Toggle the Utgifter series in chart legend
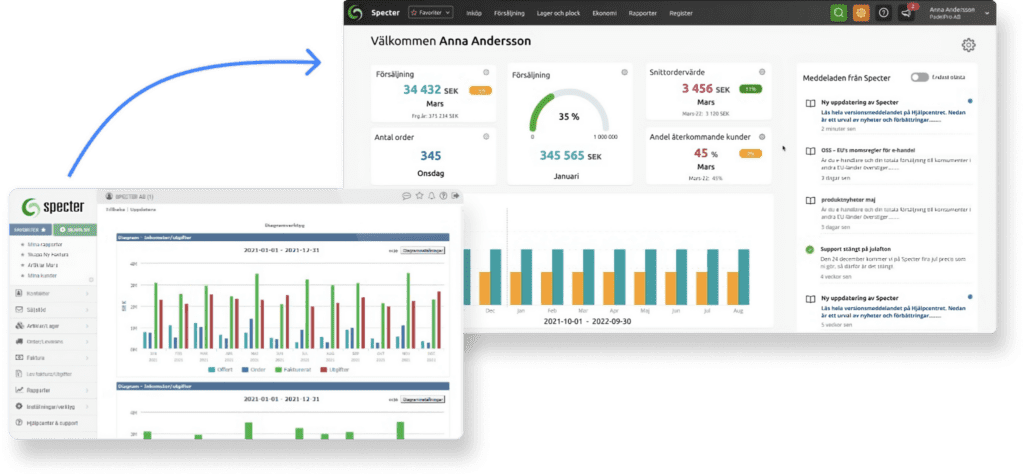The height and width of the screenshot is (476, 1024). (335, 370)
